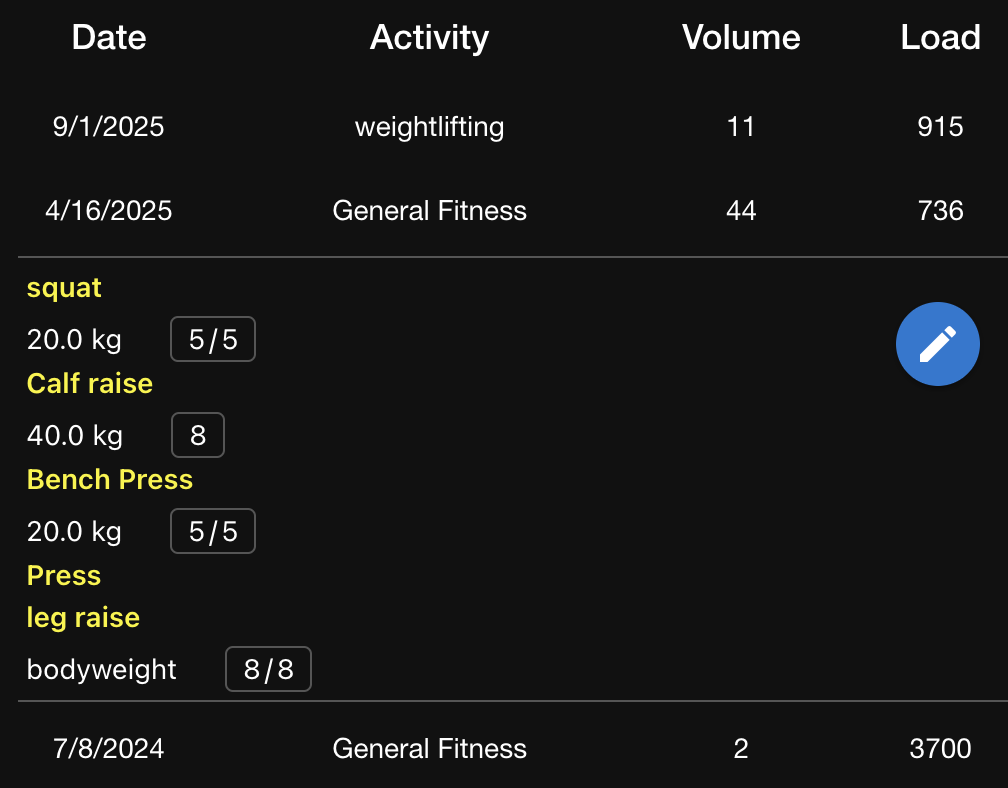
Task: Click the squat exercise name
Action: click(x=64, y=288)
